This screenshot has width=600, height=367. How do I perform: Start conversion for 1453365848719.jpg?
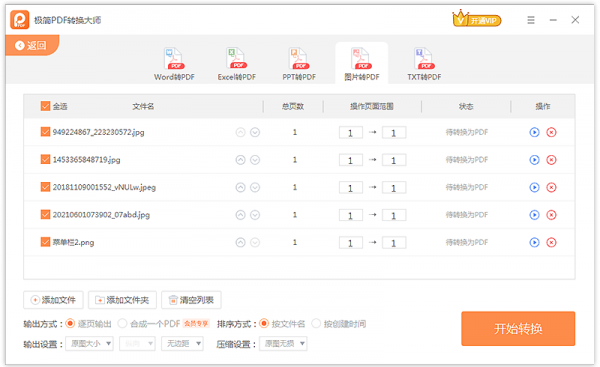[x=534, y=160]
